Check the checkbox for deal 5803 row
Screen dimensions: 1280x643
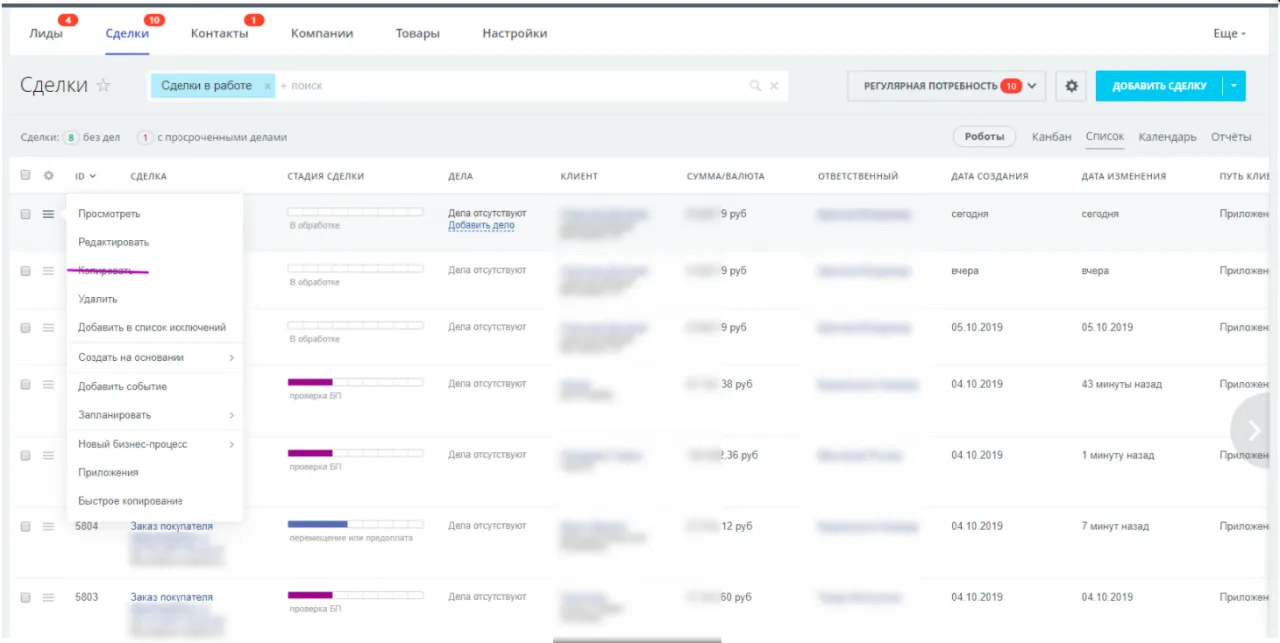(x=26, y=597)
